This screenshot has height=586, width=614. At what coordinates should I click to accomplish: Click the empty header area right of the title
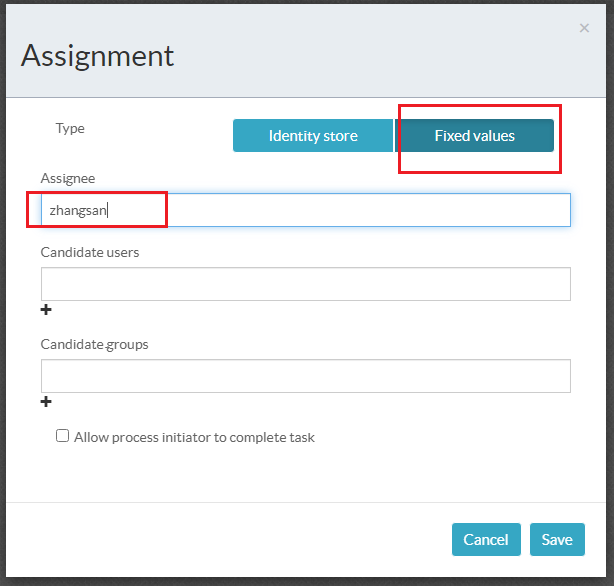tap(380, 55)
